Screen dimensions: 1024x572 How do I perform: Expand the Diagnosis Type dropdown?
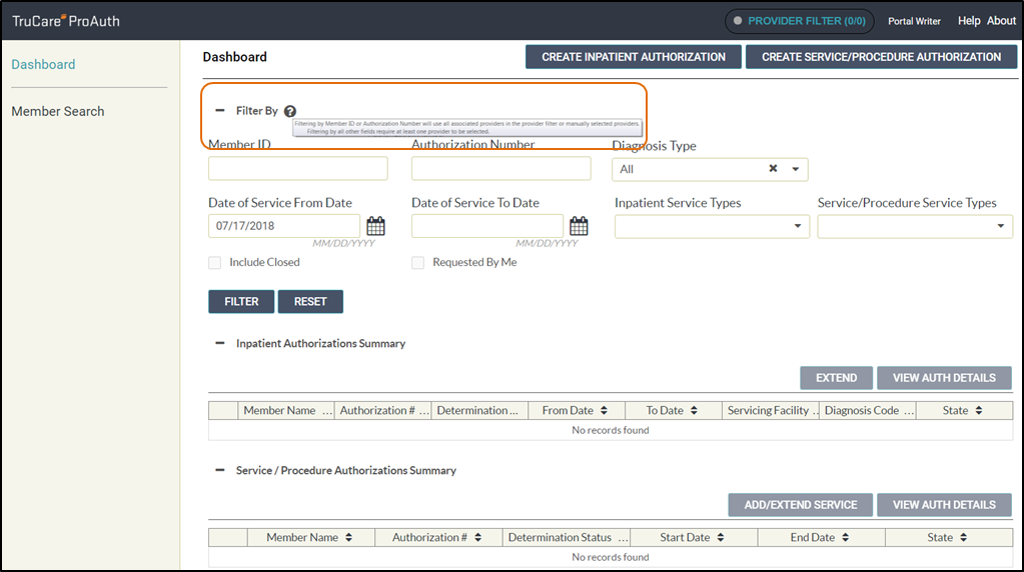796,169
